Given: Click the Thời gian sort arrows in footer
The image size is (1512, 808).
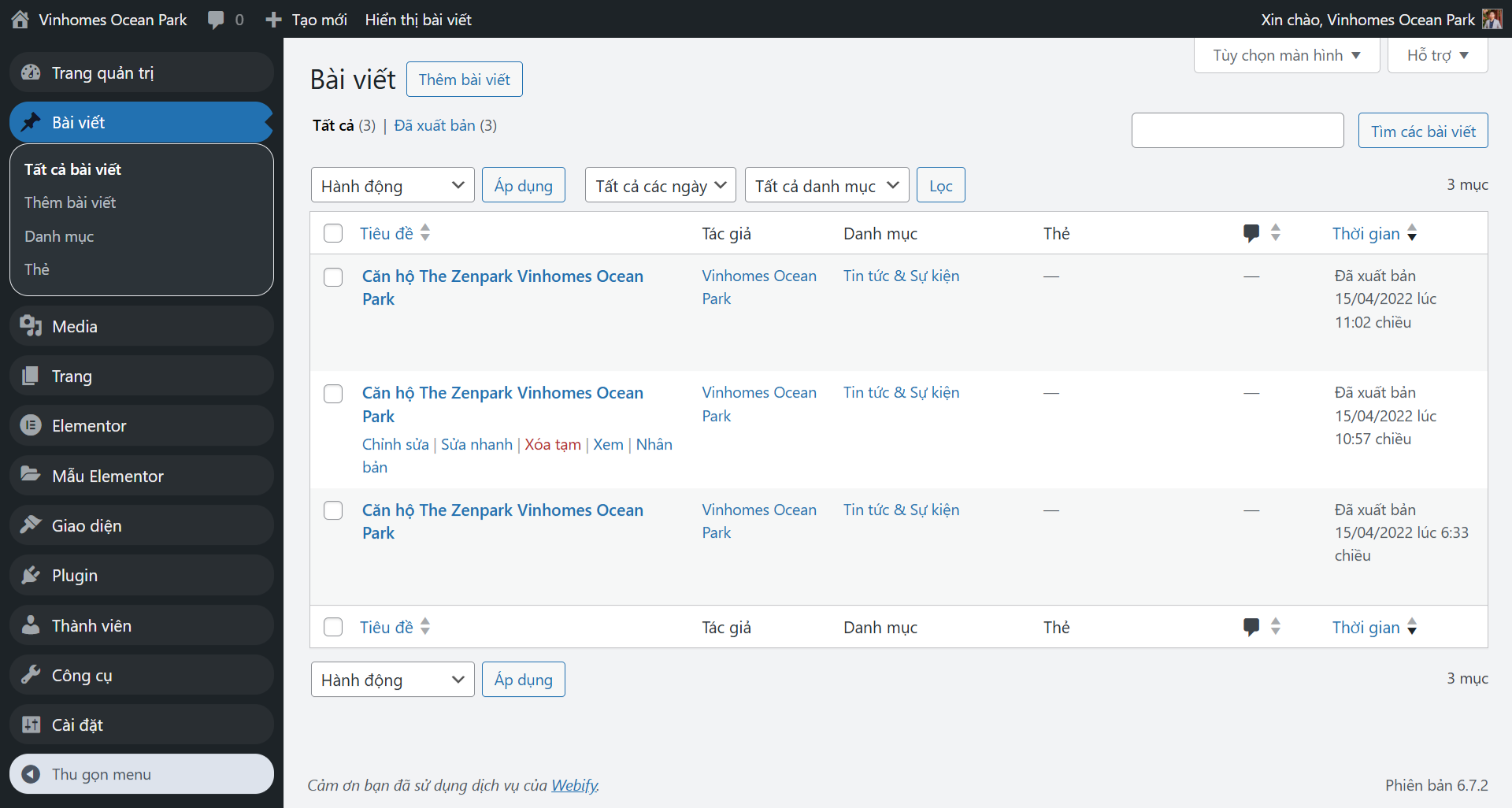Looking at the screenshot, I should (x=1412, y=626).
